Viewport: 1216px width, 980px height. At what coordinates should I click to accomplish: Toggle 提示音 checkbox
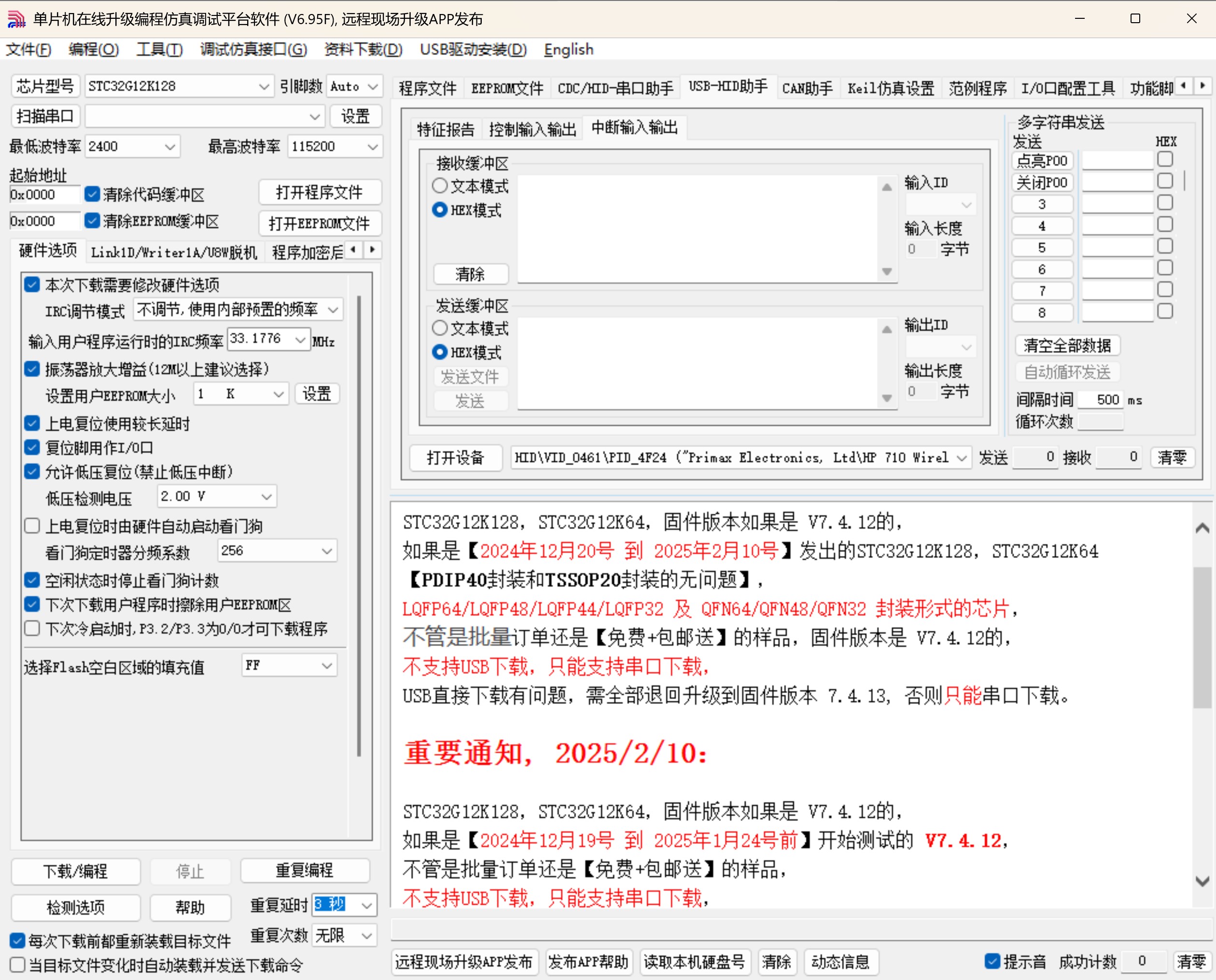click(992, 961)
